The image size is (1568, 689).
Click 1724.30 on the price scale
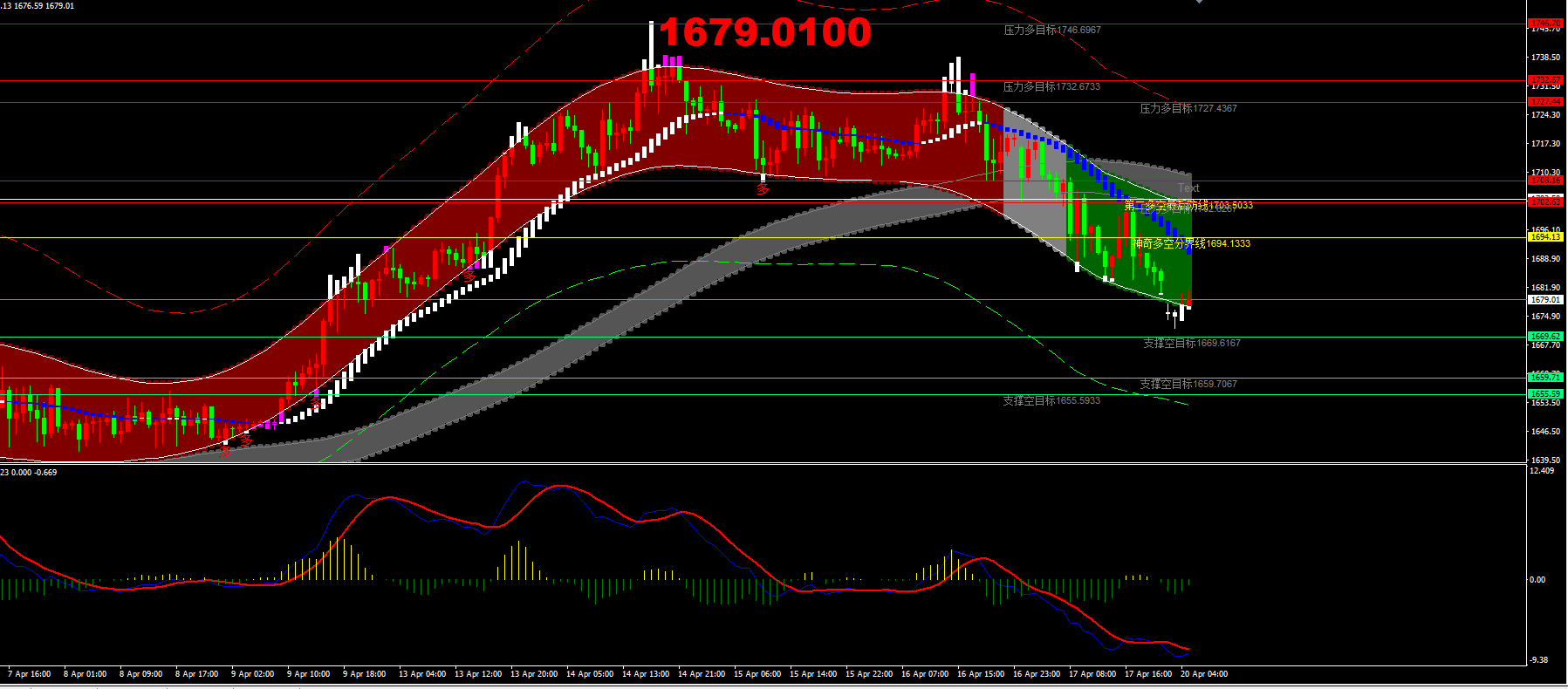coord(1545,115)
